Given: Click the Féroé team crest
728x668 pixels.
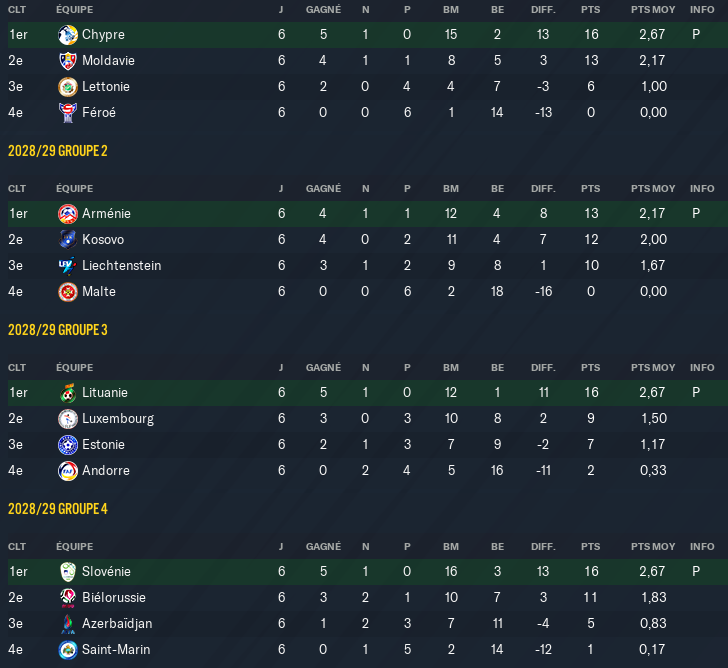Looking at the screenshot, I should coord(68,113).
